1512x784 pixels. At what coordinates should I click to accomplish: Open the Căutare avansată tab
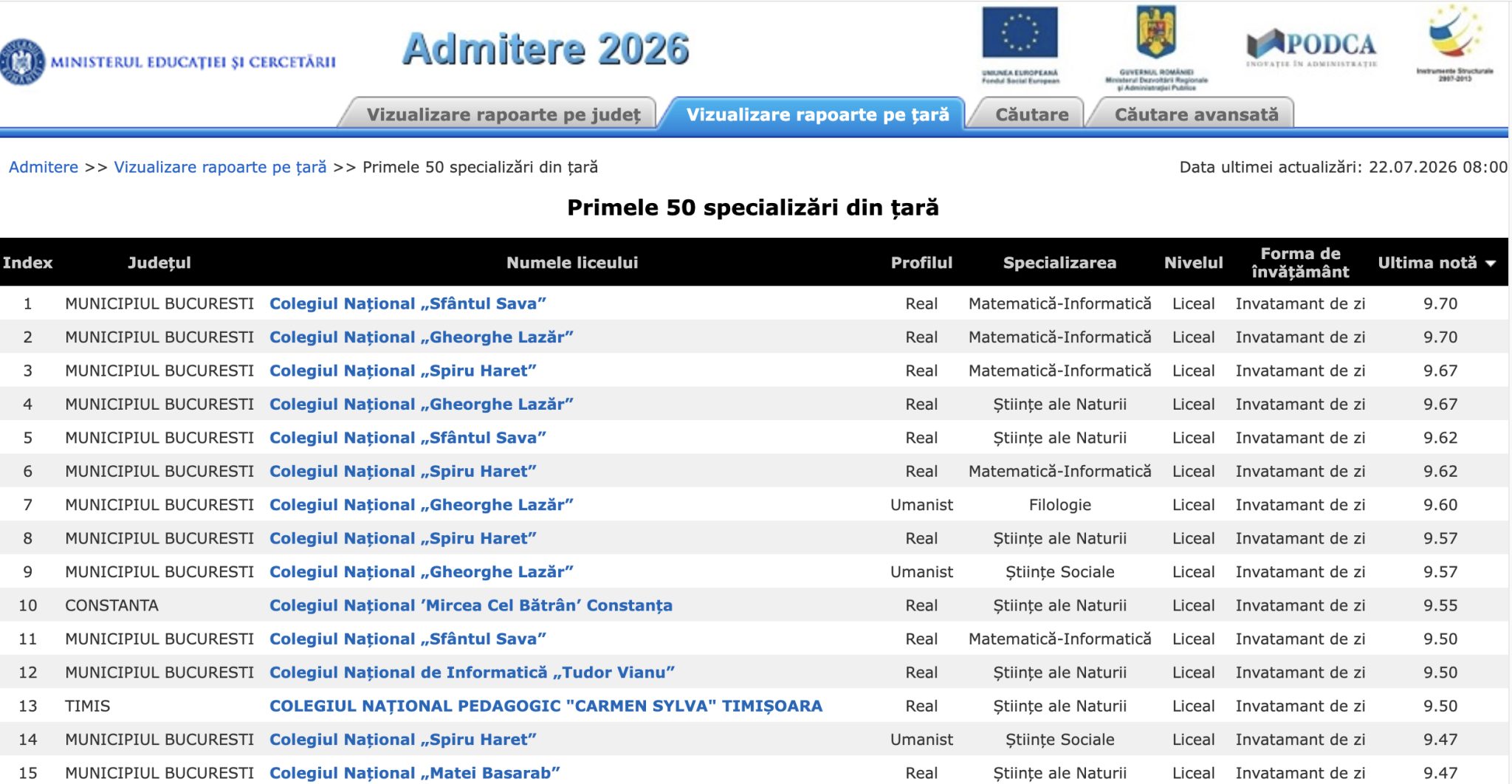[x=1196, y=114]
